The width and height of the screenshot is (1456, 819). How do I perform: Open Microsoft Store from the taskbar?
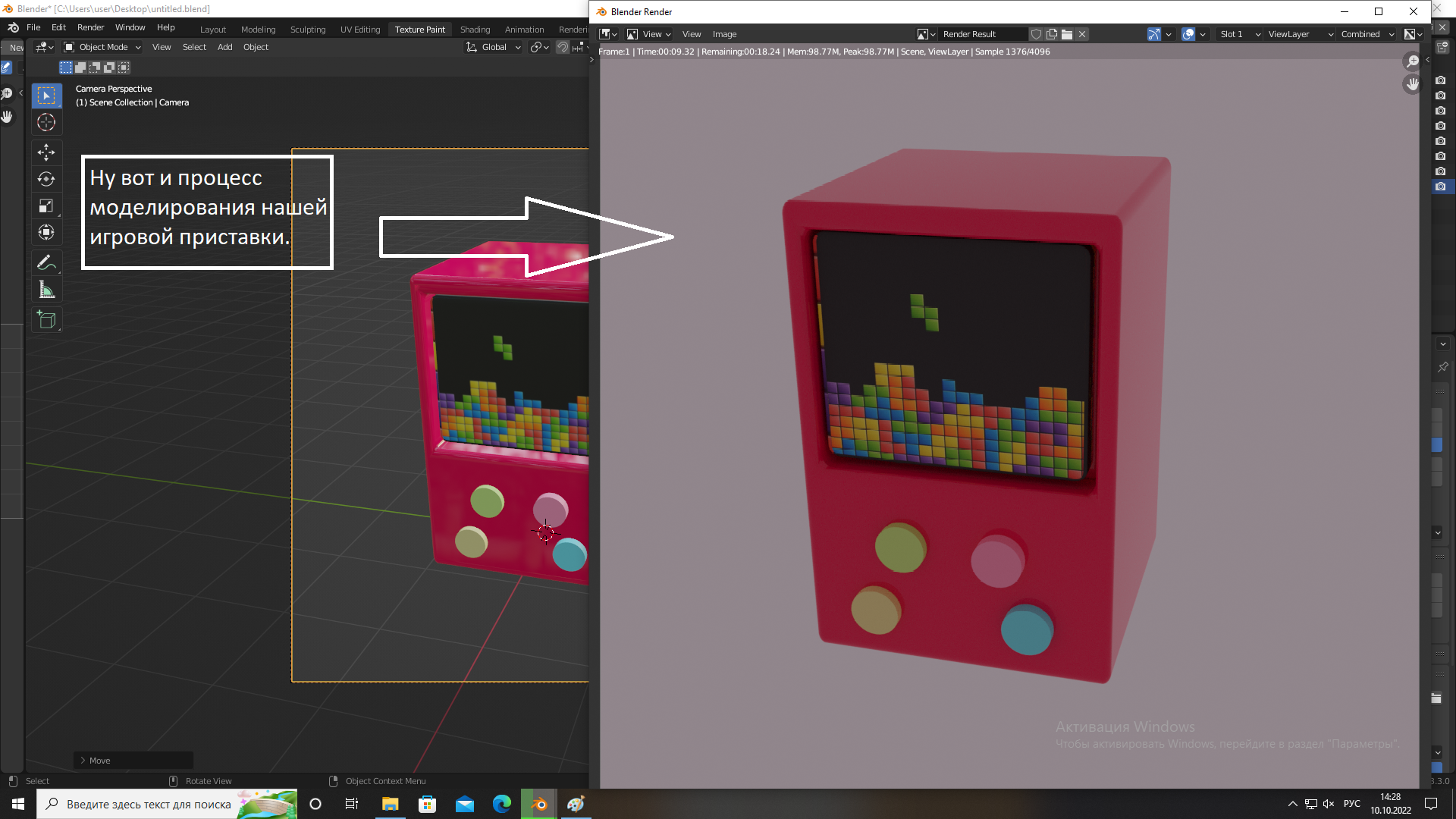pyautogui.click(x=427, y=804)
